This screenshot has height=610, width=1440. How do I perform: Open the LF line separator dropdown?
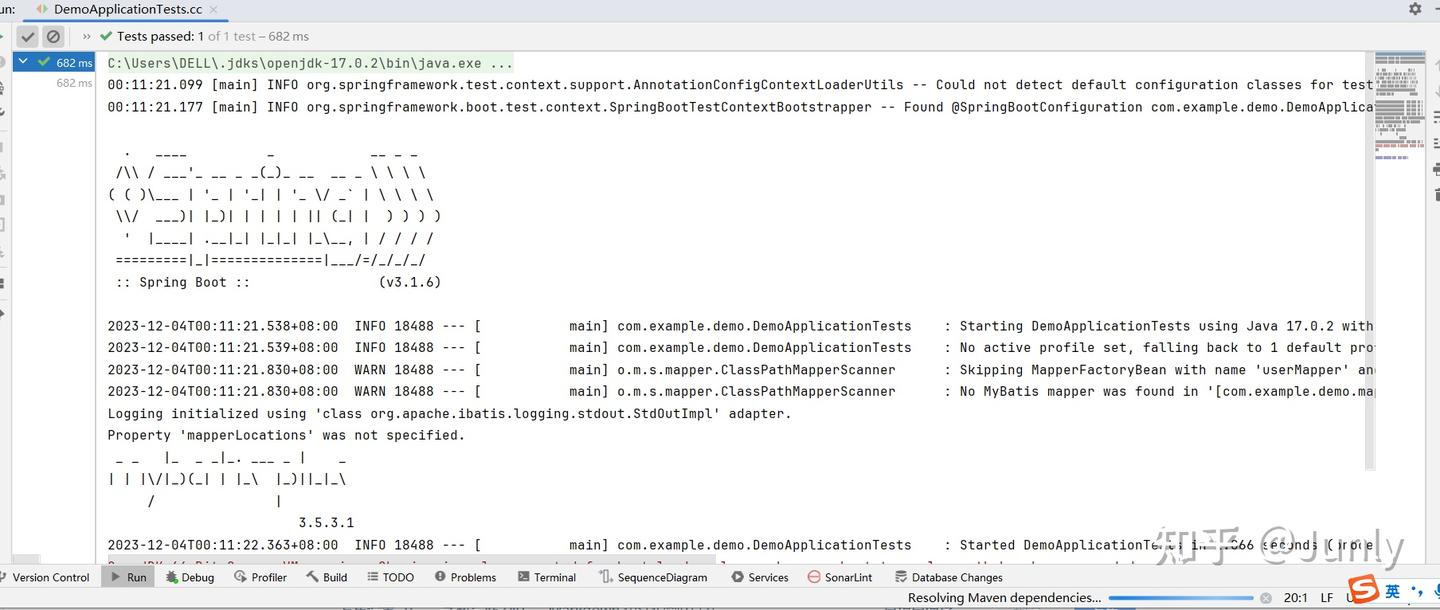click(x=1326, y=597)
